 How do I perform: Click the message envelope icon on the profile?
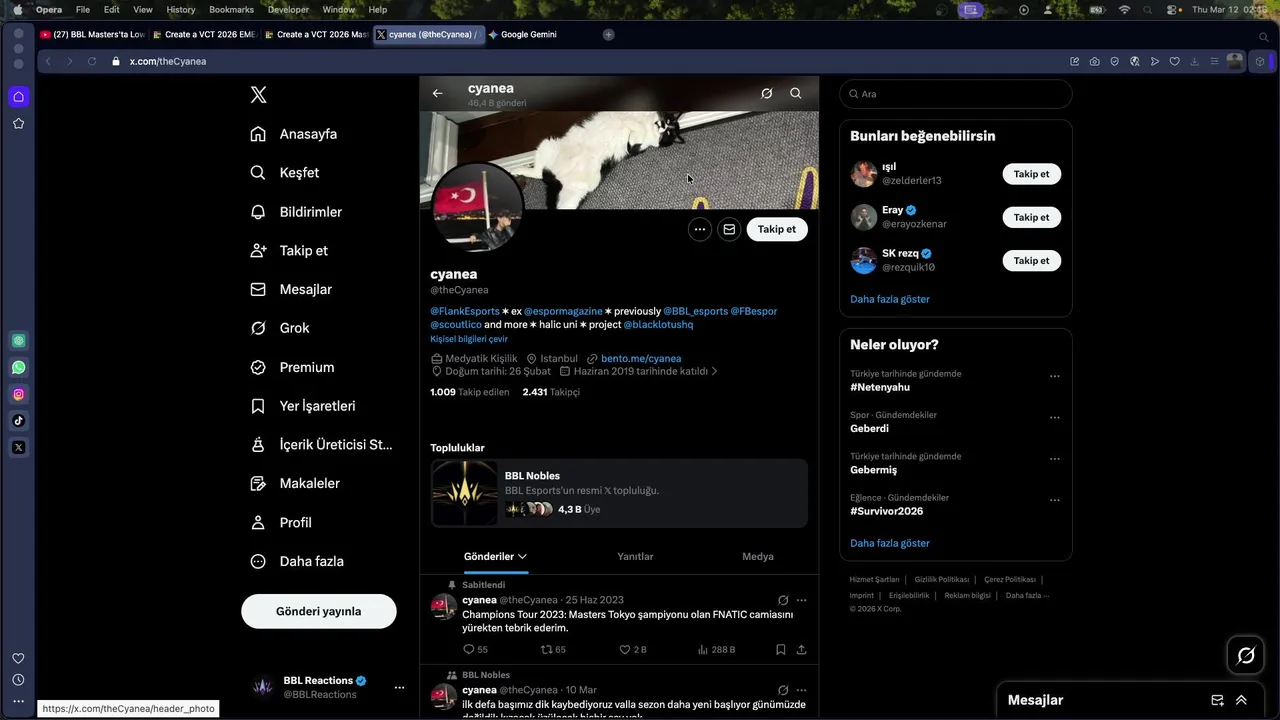[729, 229]
